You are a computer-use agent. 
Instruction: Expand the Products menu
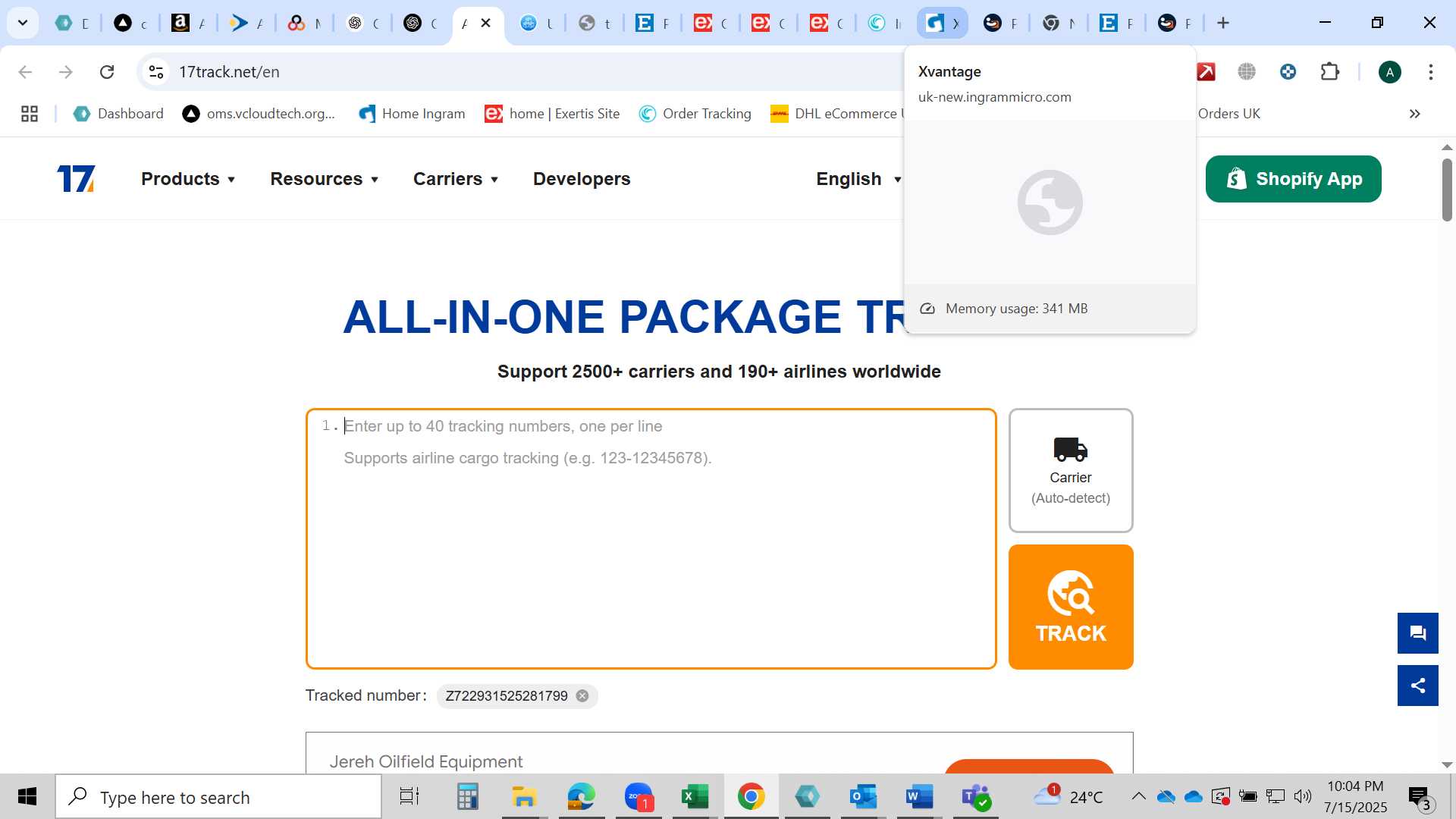(x=188, y=179)
